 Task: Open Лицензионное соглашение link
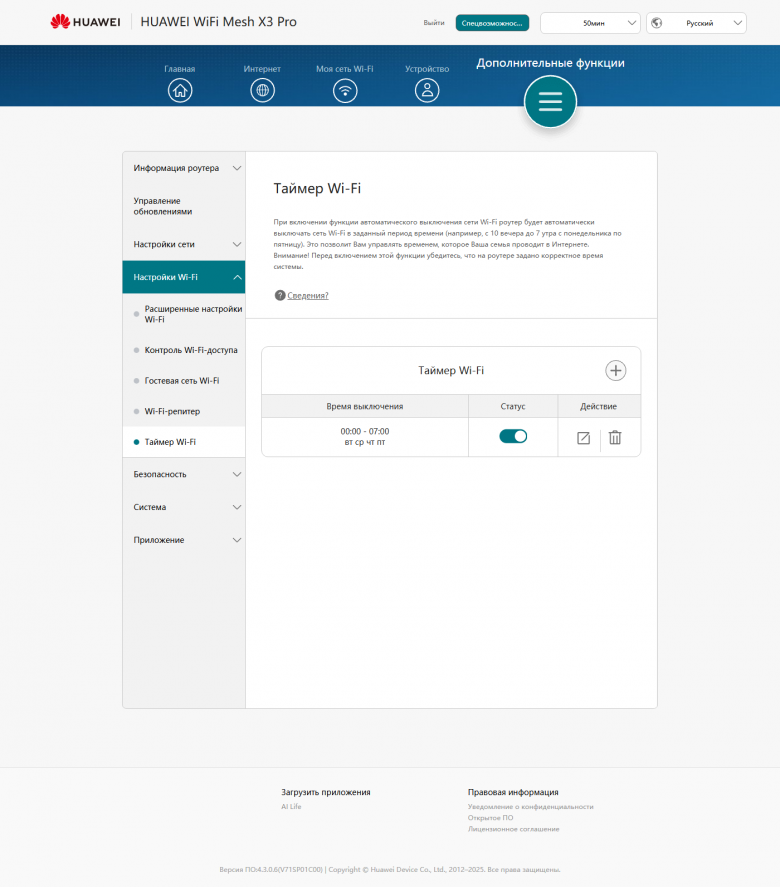point(514,829)
